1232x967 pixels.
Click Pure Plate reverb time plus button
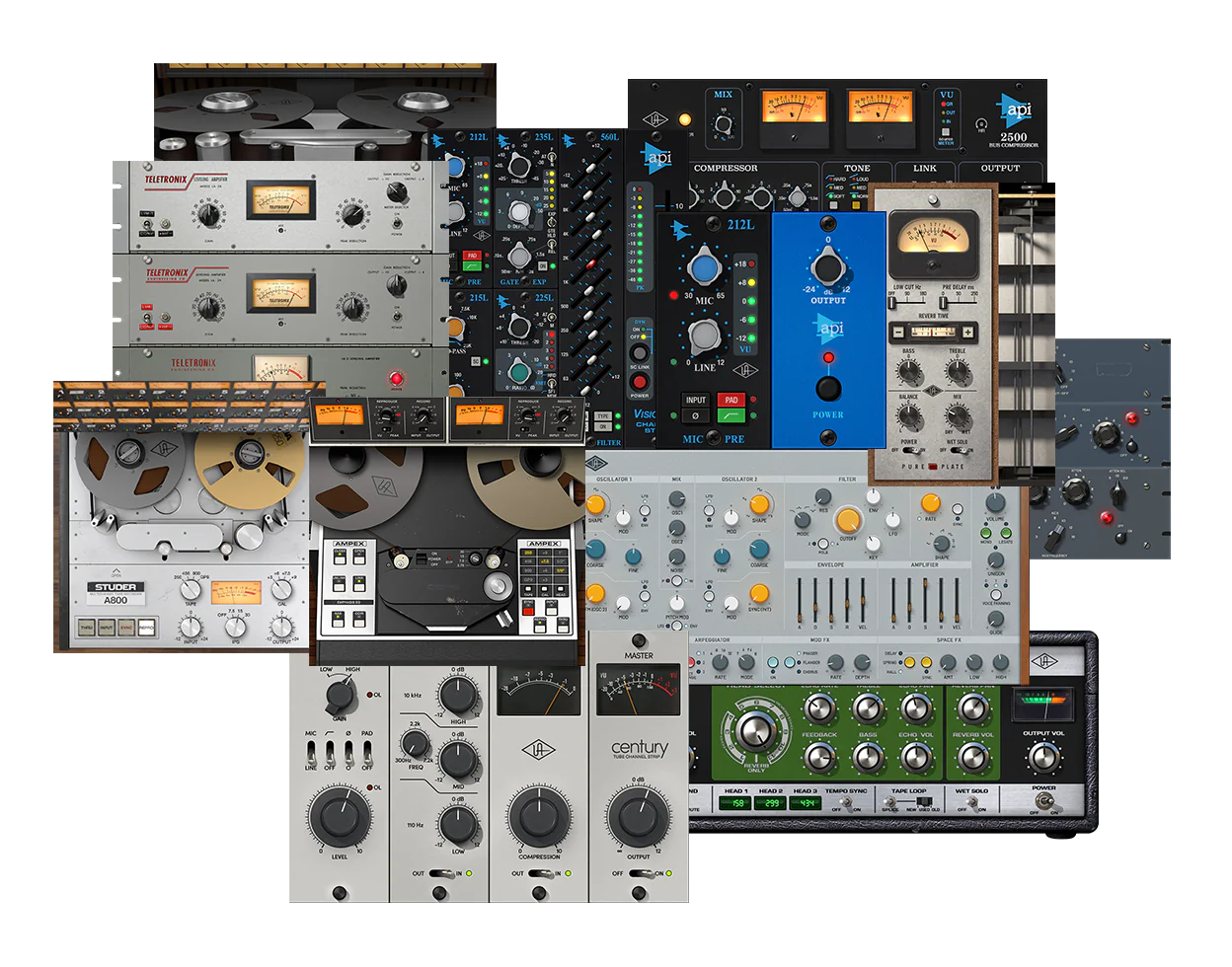pyautogui.click(x=968, y=332)
